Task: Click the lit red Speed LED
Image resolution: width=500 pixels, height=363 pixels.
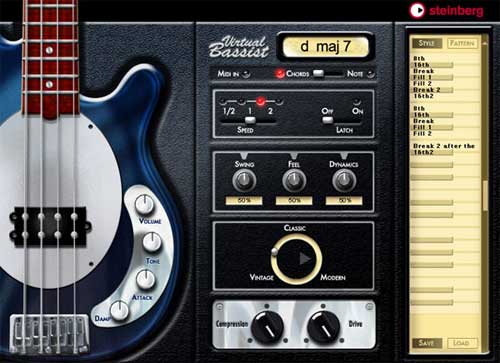Action: click(261, 101)
